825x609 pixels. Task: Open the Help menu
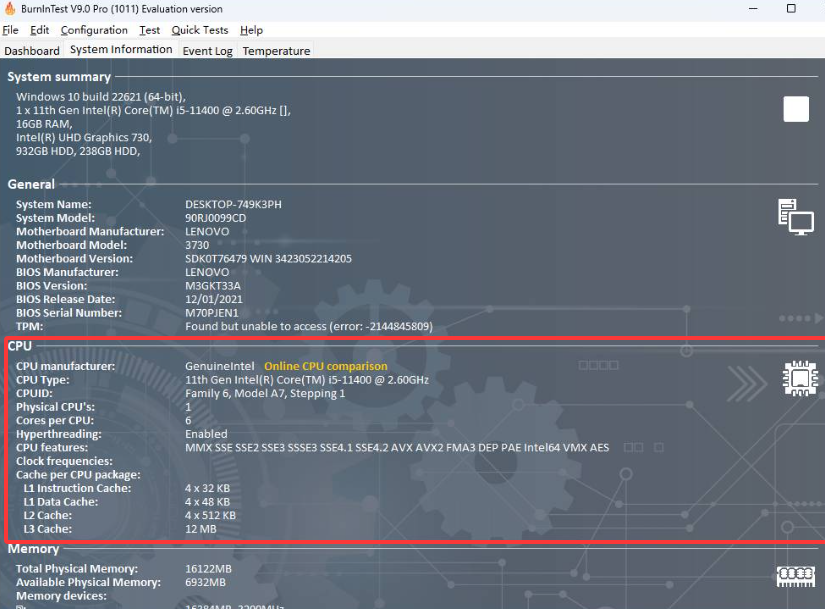point(251,30)
